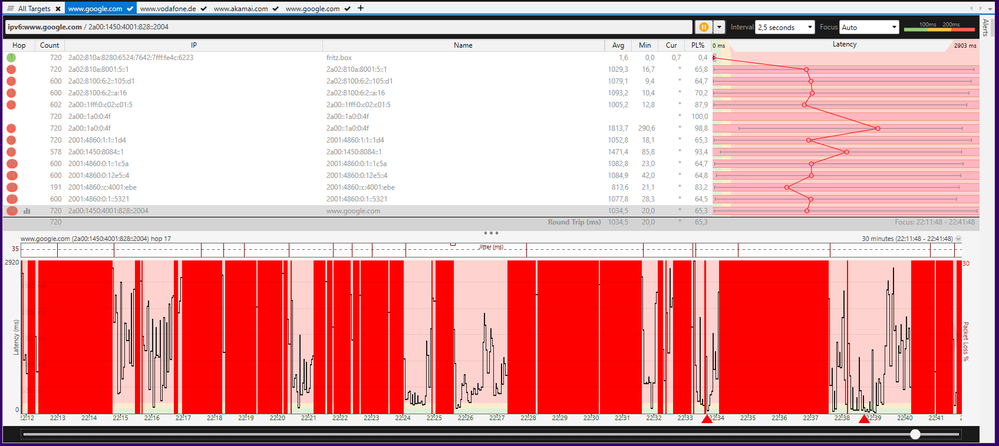
Task: Click the graph icon on the www.google.com row
Action: click(26, 211)
